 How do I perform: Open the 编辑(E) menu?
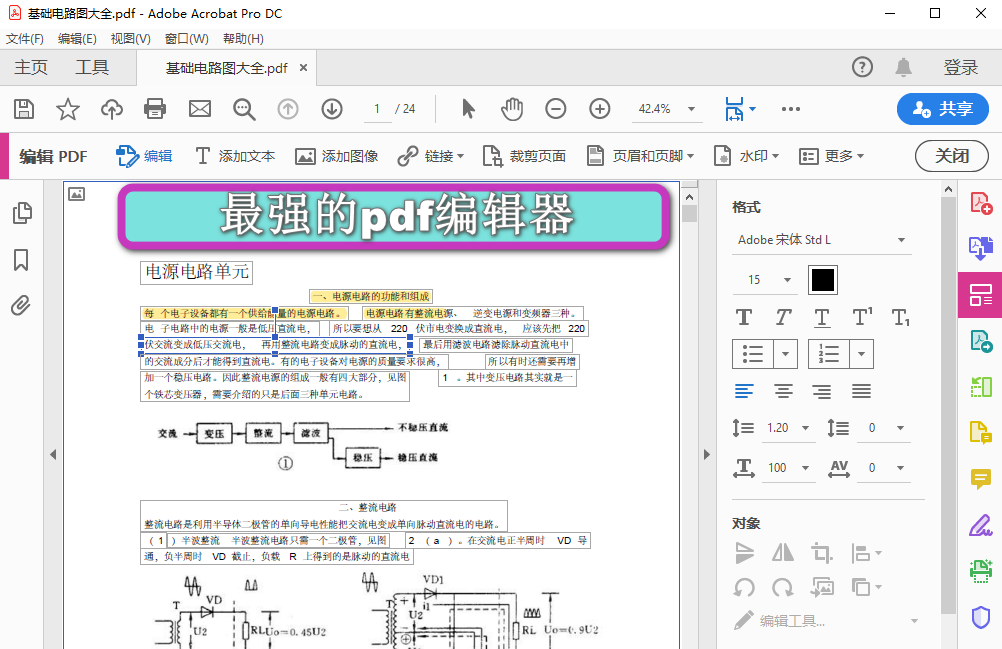[77, 39]
